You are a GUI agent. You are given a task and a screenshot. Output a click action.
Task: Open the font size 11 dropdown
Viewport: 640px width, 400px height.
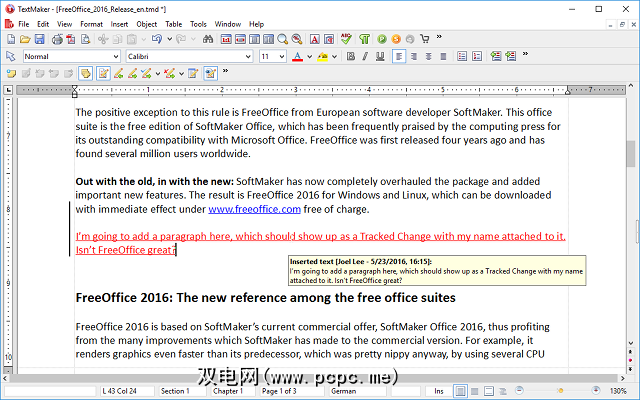coord(282,56)
